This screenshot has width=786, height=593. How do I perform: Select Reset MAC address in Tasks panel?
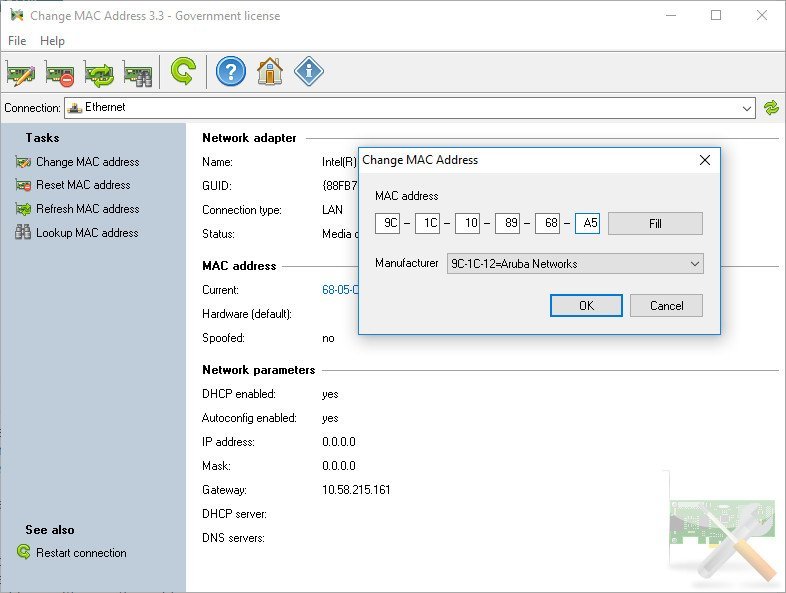click(83, 185)
